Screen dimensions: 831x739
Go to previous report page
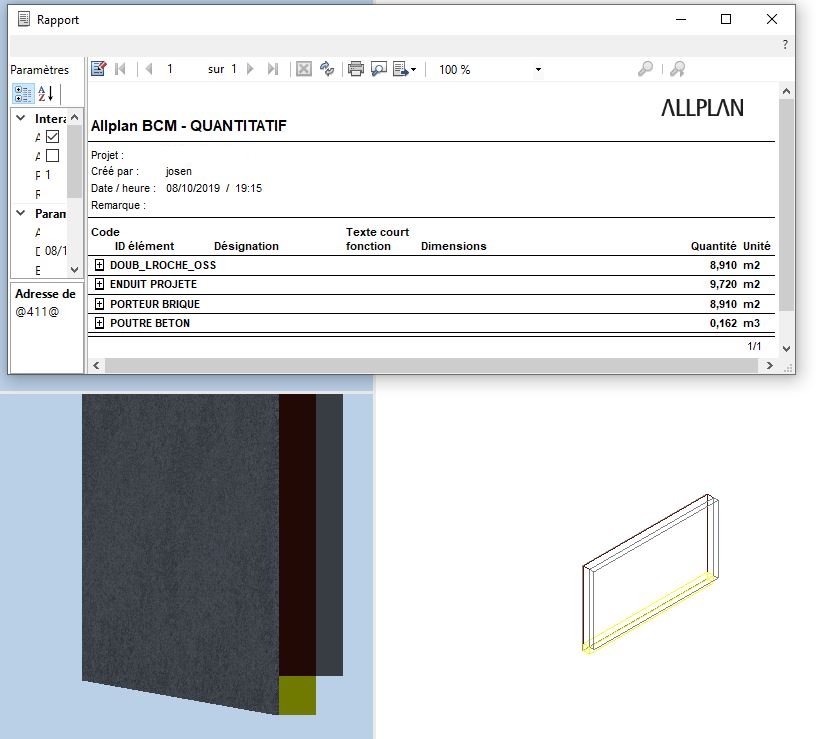[149, 69]
